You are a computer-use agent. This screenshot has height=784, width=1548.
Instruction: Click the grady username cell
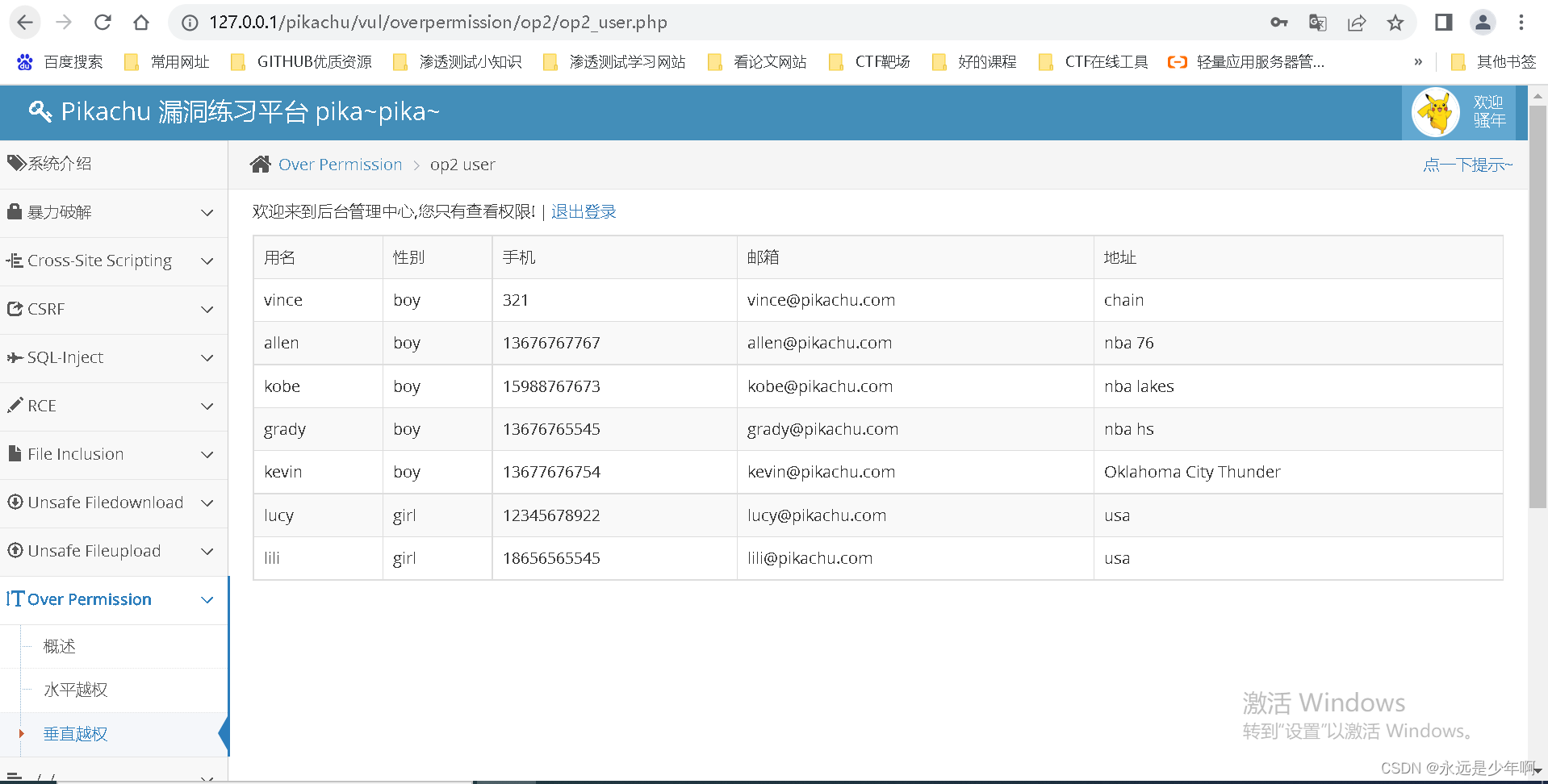pos(318,429)
